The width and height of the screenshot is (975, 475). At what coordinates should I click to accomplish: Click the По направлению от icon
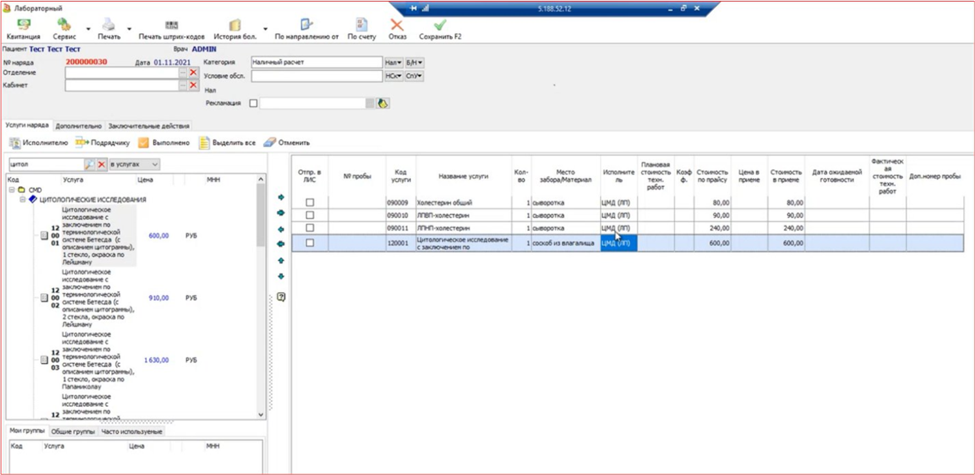306,26
